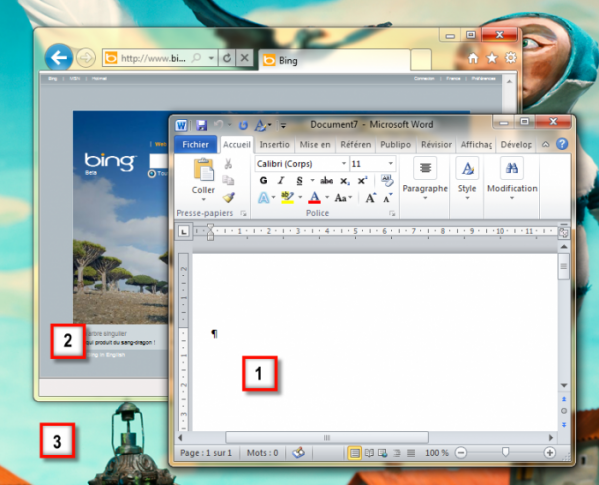Open the Calibri (Corps) font name dropdown
Screen dimensions: 599x485
pyautogui.click(x=343, y=163)
